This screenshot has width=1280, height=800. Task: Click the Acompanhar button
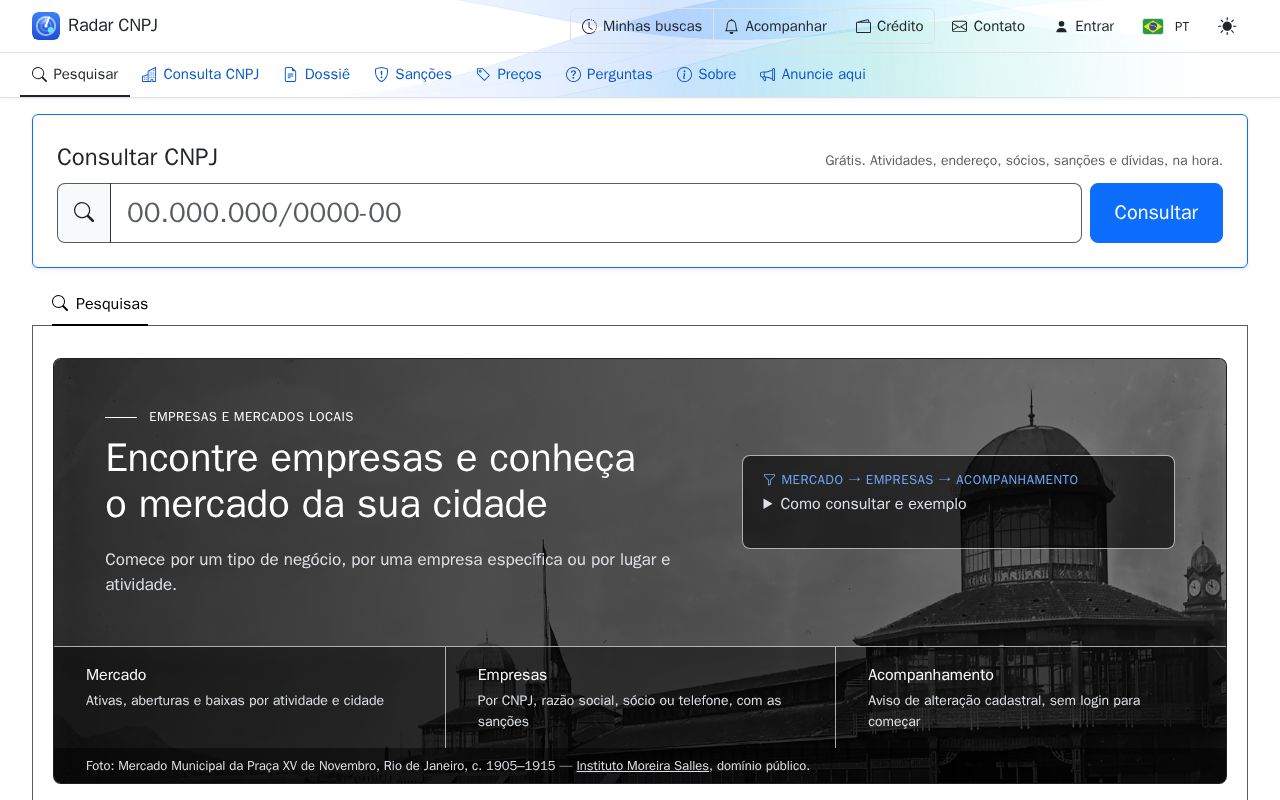tap(776, 27)
